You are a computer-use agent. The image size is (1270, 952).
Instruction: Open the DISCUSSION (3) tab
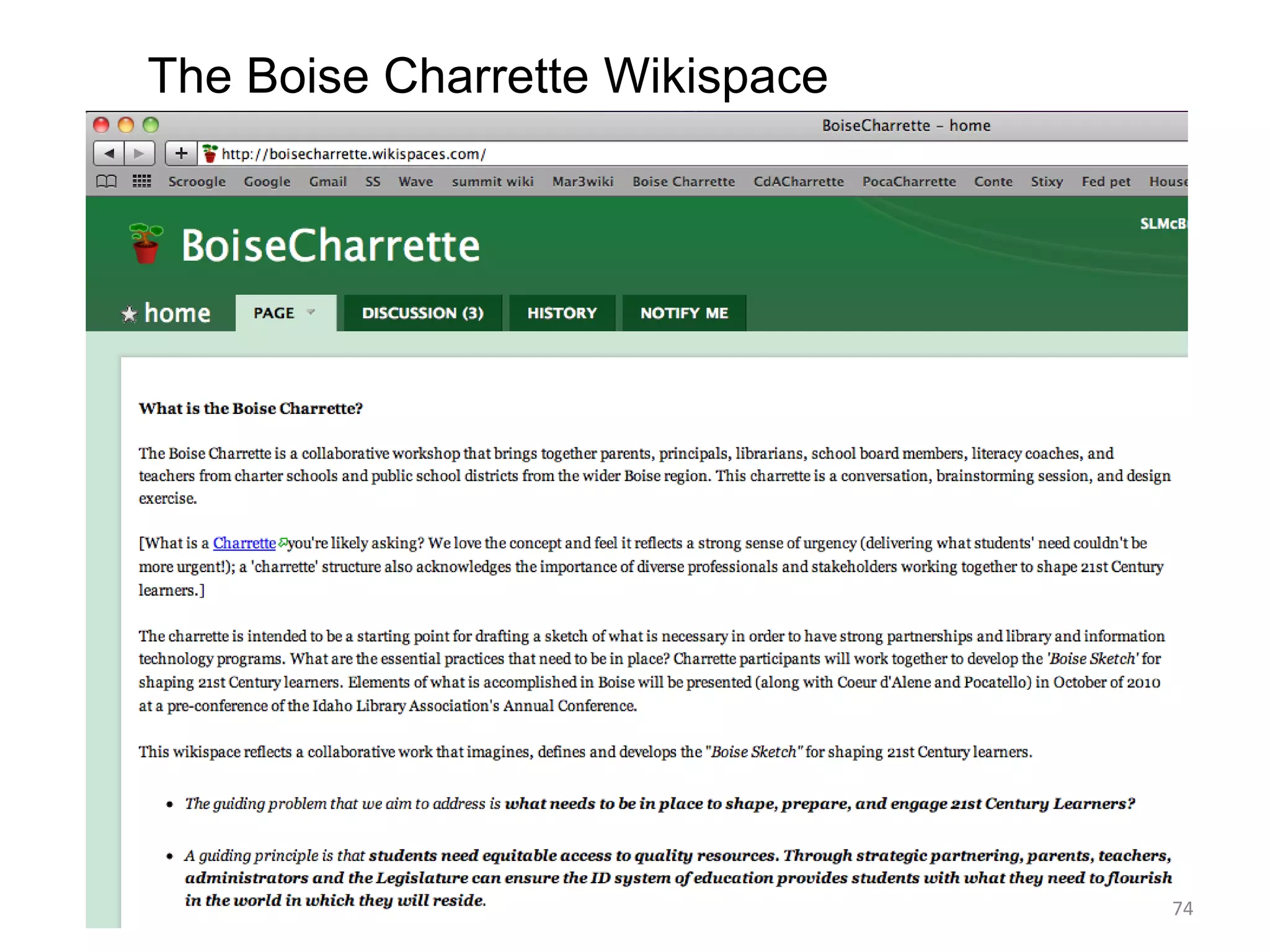coord(422,313)
